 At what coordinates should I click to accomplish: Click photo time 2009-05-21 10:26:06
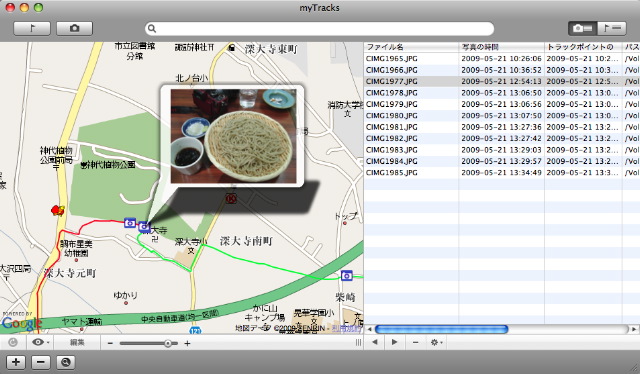pyautogui.click(x=501, y=58)
